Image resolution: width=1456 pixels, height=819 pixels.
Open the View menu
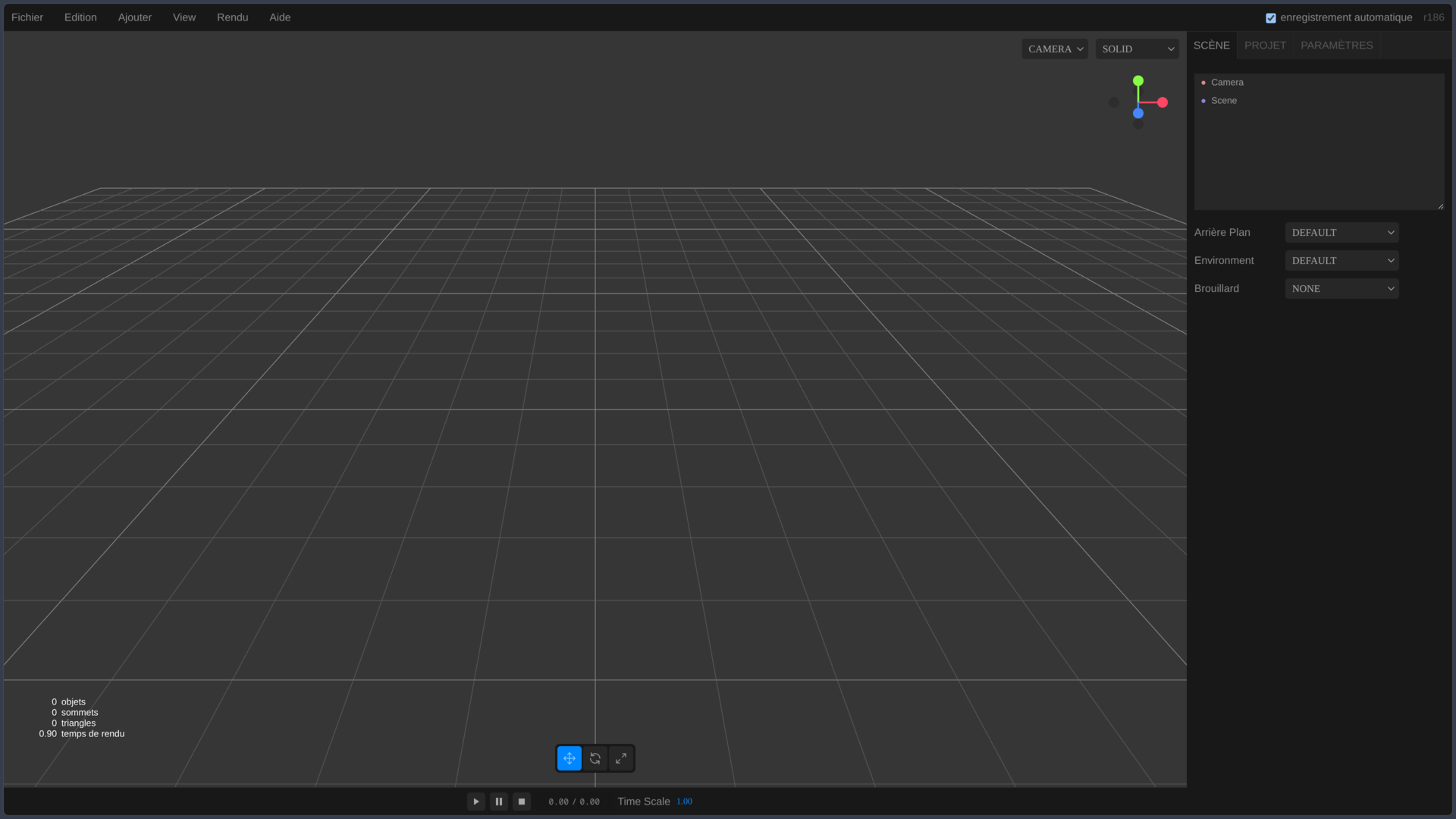[184, 17]
